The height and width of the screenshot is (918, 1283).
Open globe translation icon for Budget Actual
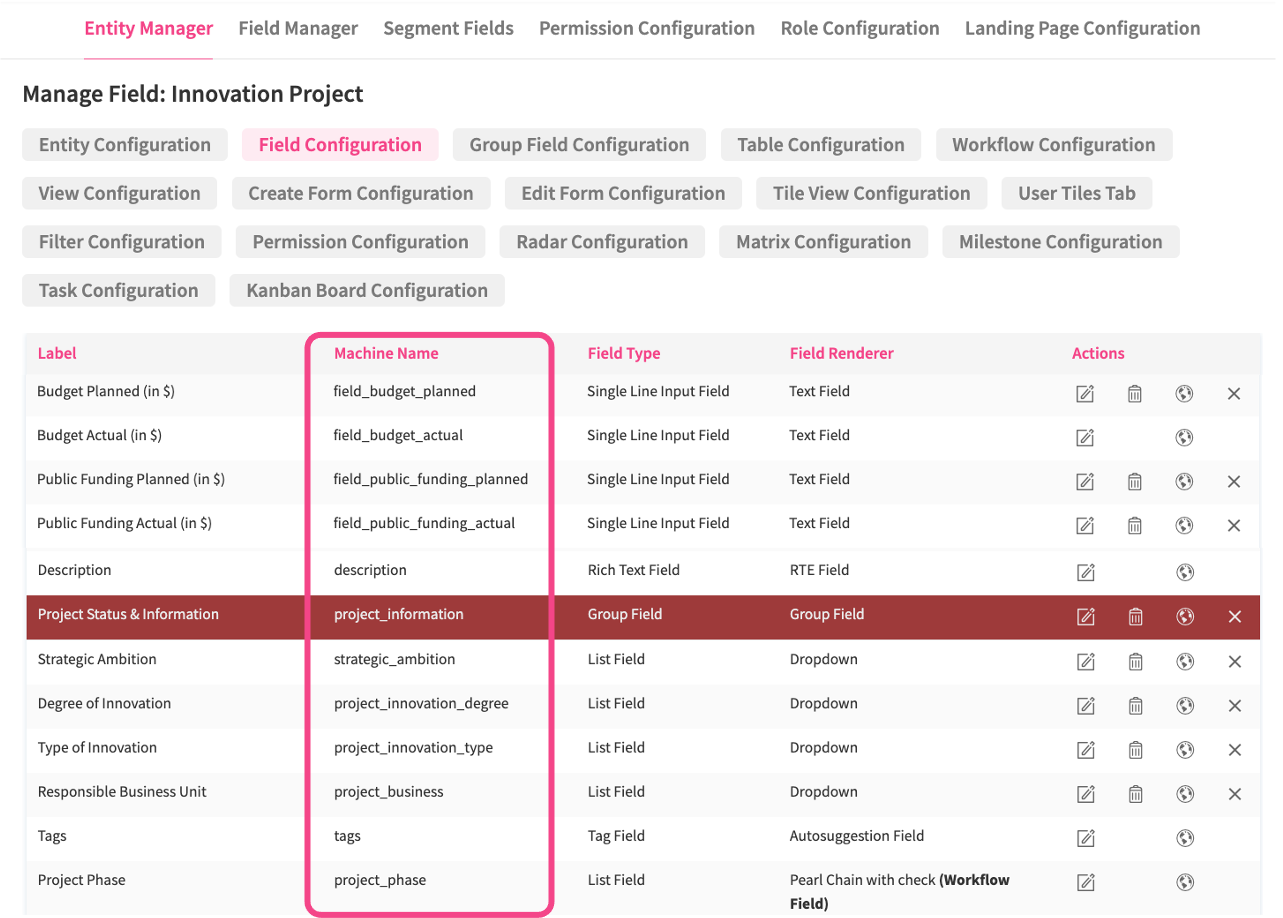(1185, 437)
